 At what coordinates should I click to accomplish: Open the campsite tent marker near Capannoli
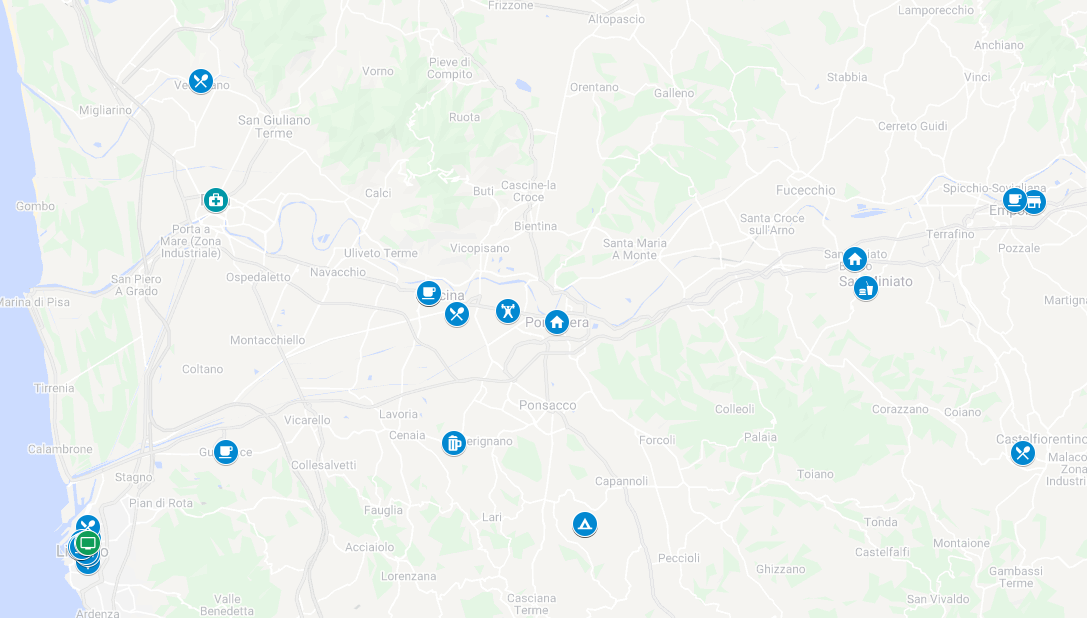pyautogui.click(x=584, y=524)
